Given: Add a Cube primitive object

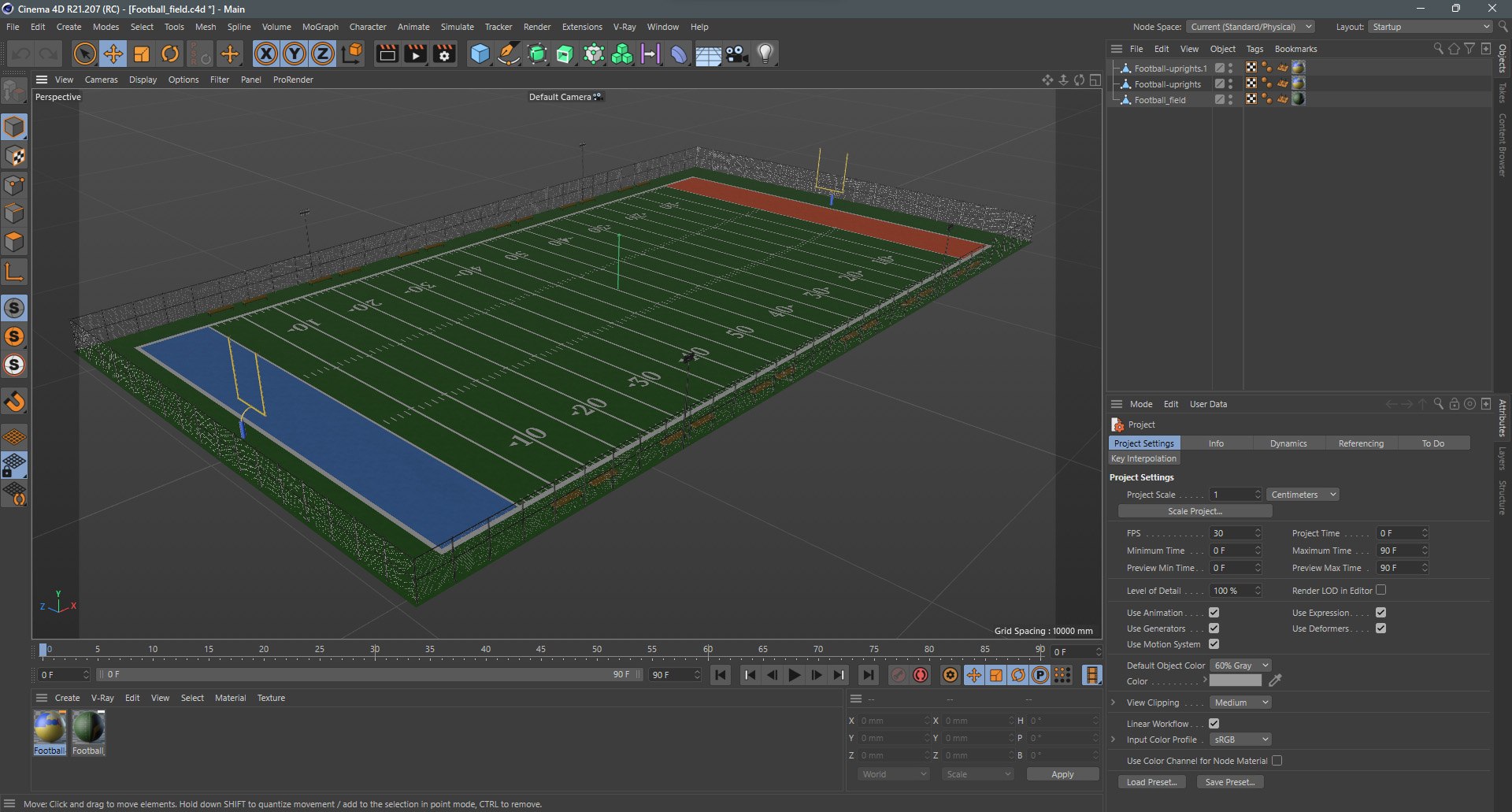Looking at the screenshot, I should click(480, 54).
